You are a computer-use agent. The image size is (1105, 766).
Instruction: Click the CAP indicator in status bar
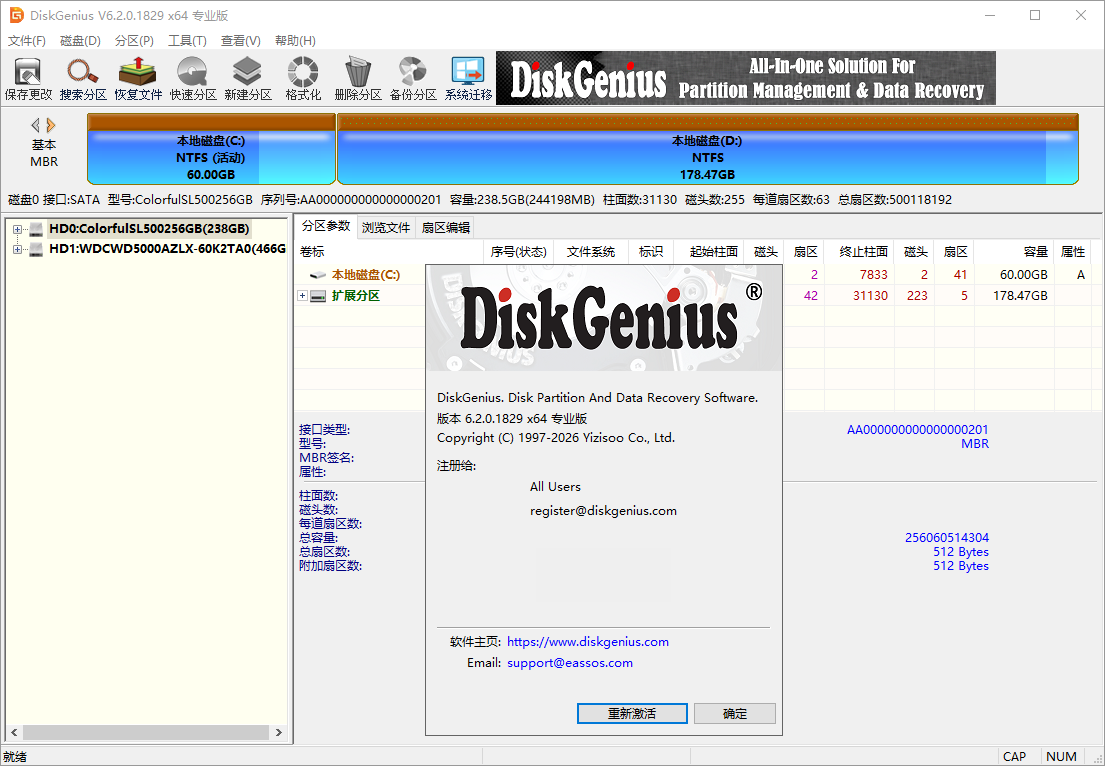point(1014,757)
